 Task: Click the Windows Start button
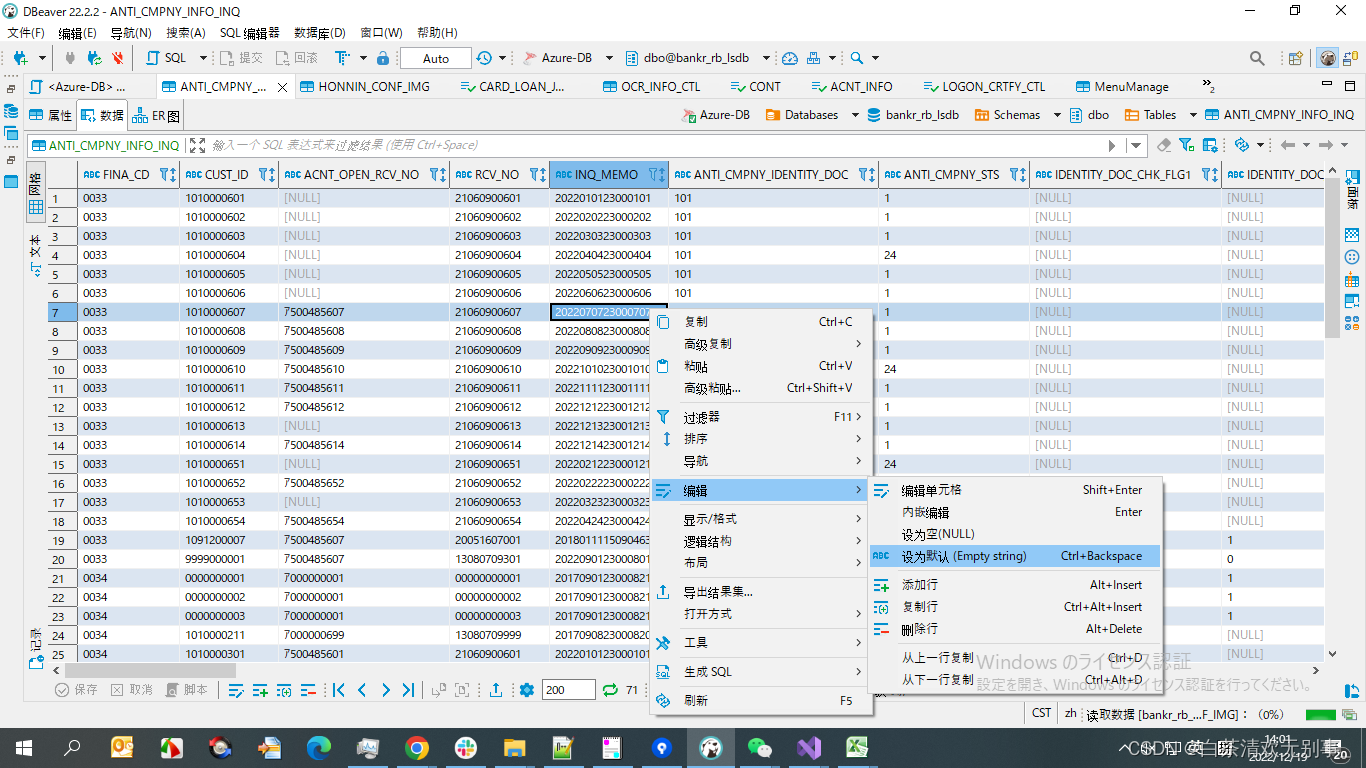23,747
